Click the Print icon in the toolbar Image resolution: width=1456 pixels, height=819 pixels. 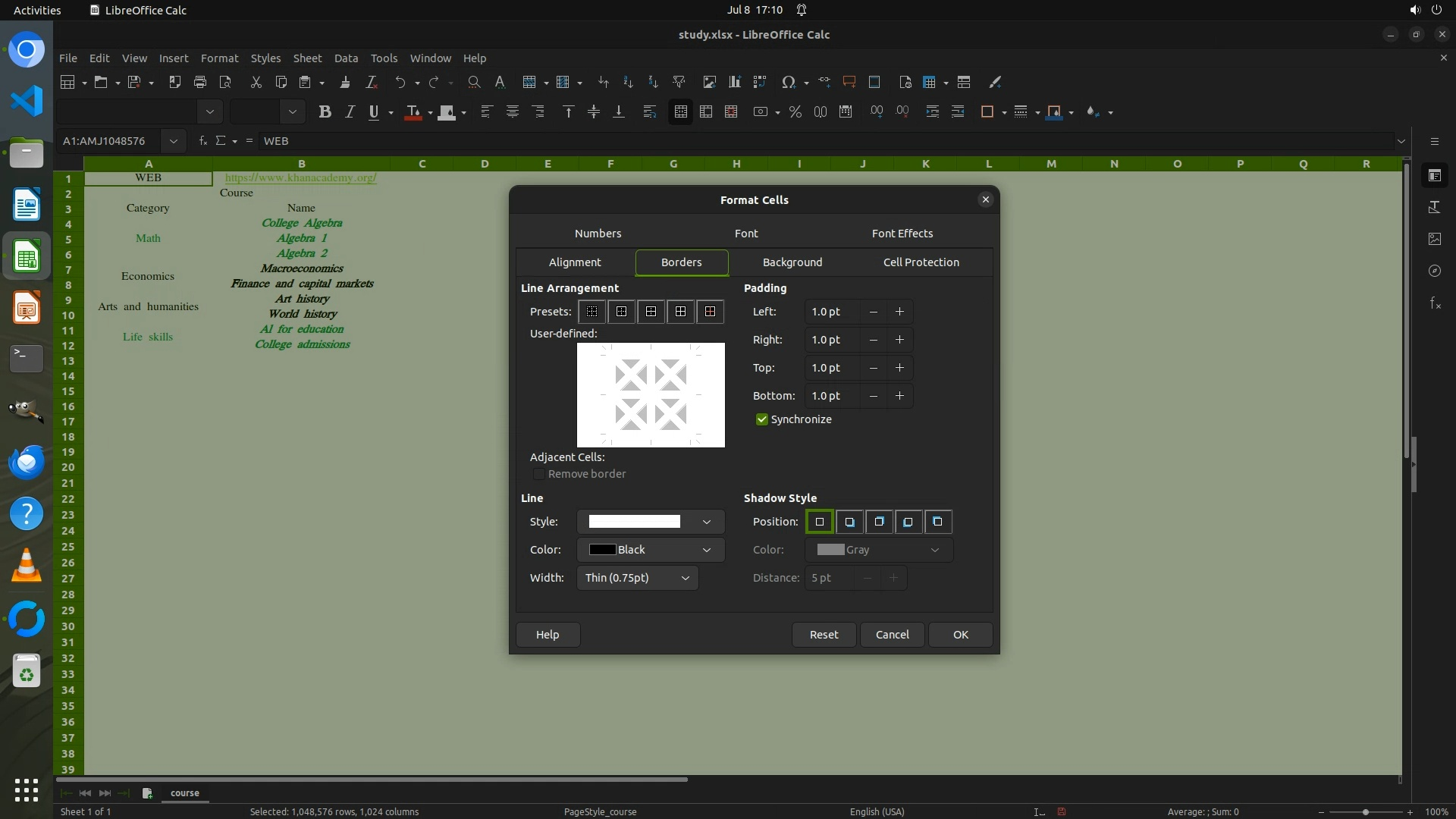[x=200, y=82]
